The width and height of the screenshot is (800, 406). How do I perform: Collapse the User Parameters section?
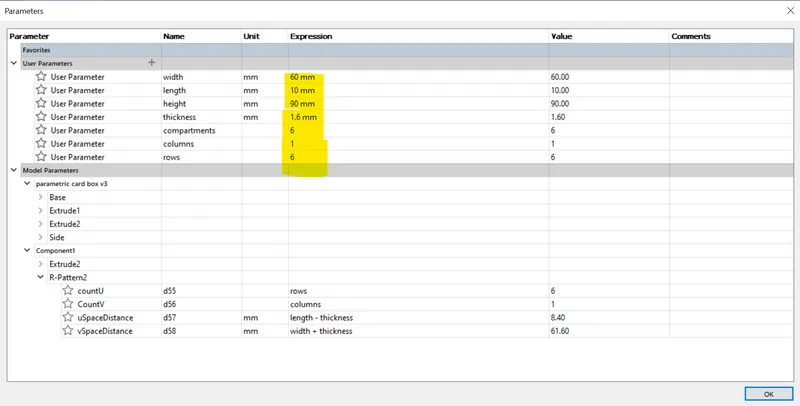pyautogui.click(x=14, y=63)
